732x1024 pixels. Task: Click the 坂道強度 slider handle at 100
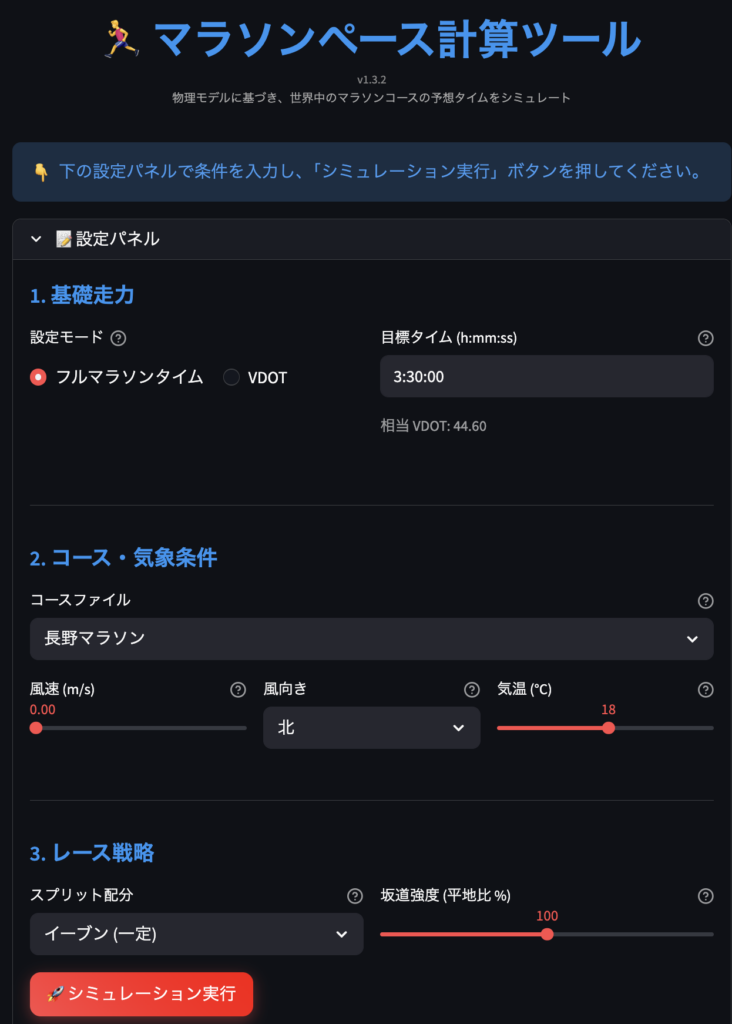point(546,935)
